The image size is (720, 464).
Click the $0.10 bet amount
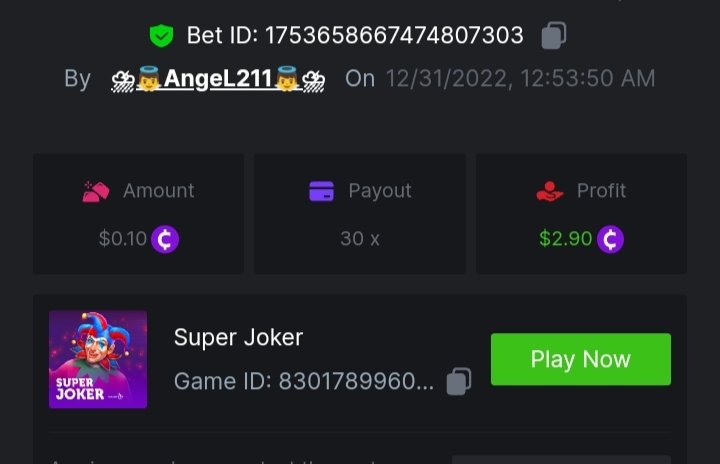pyautogui.click(x=122, y=239)
